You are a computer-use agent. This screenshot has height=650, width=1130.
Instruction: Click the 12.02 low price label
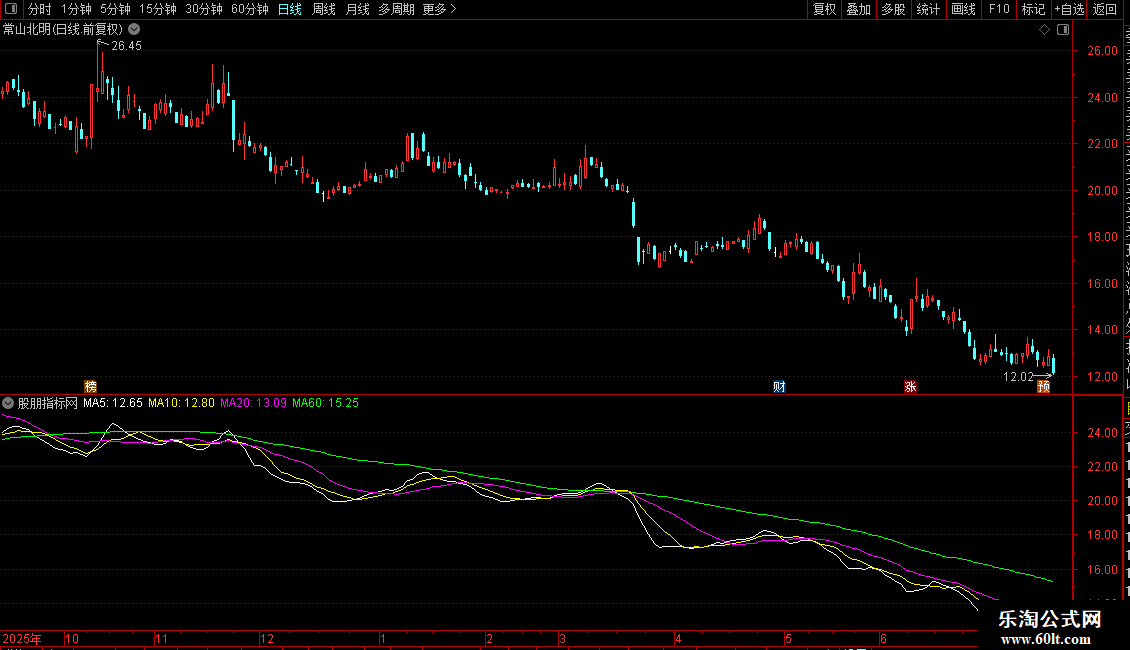[1018, 377]
